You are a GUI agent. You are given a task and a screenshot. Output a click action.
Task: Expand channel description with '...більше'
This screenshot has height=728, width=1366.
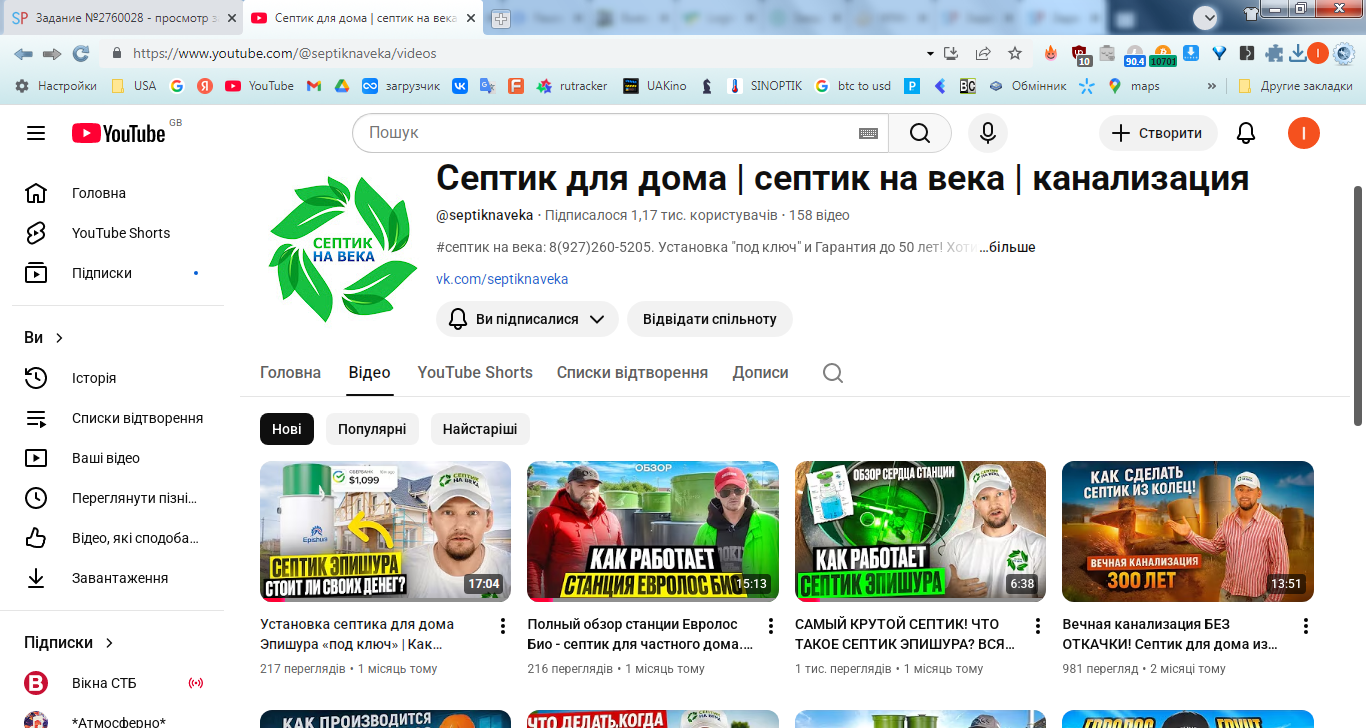coord(1007,247)
